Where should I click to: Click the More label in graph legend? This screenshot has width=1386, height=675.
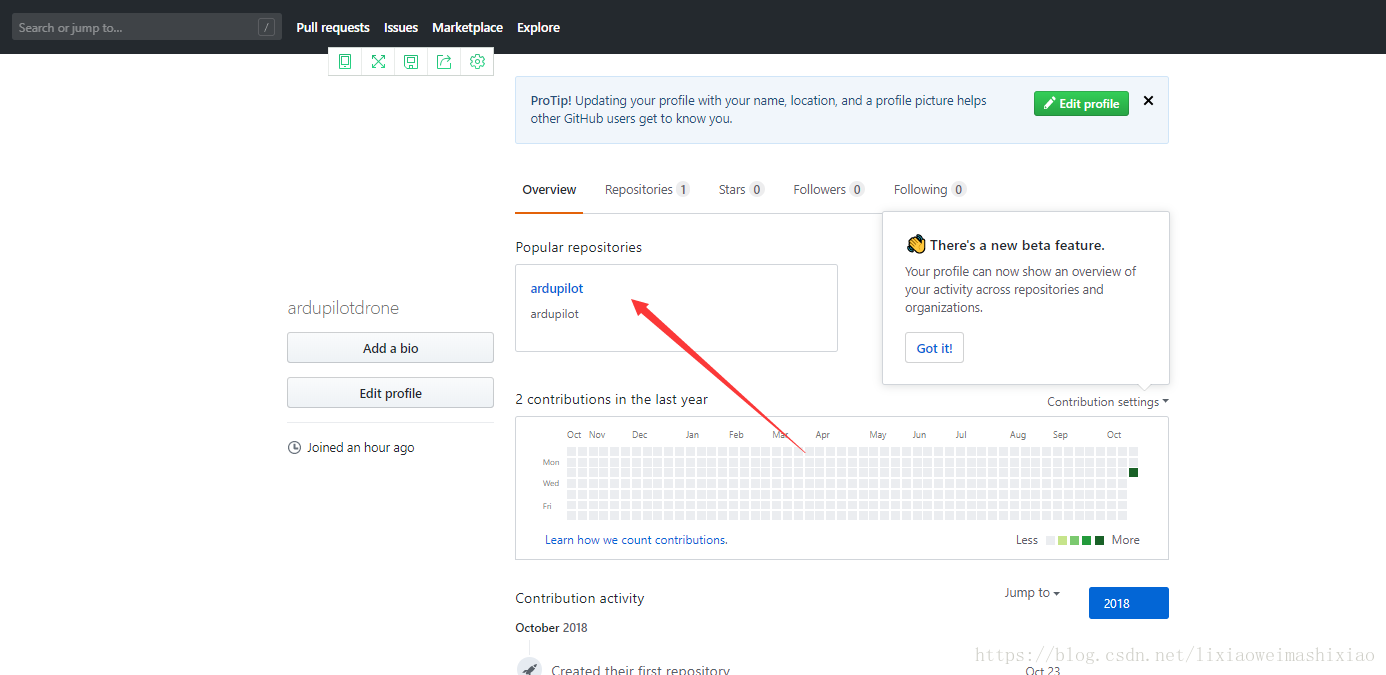coord(1125,540)
